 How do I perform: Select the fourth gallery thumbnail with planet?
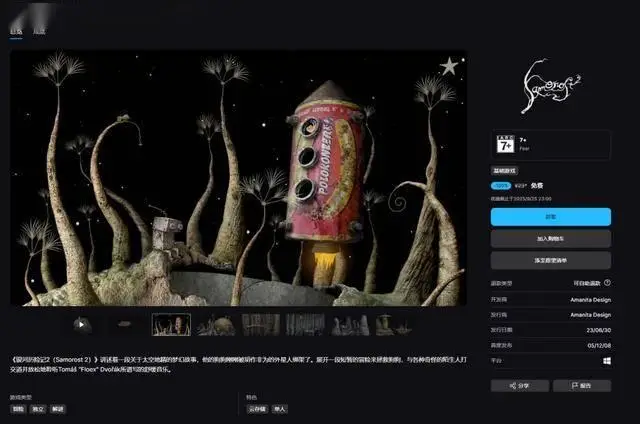pos(216,325)
